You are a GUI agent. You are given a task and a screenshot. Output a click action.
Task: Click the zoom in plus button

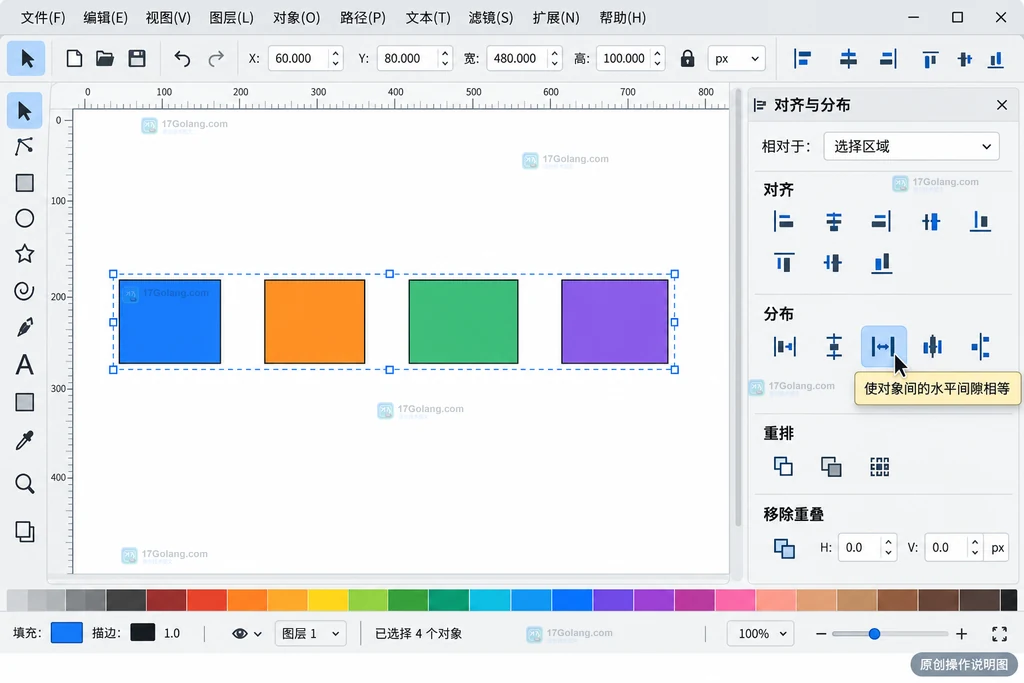tap(961, 633)
